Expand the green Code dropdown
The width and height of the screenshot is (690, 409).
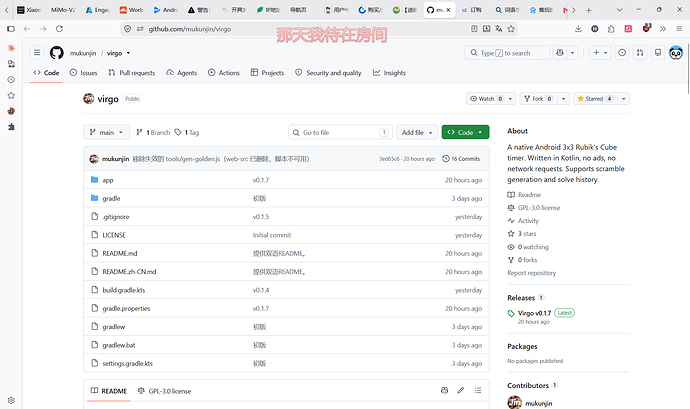click(465, 132)
